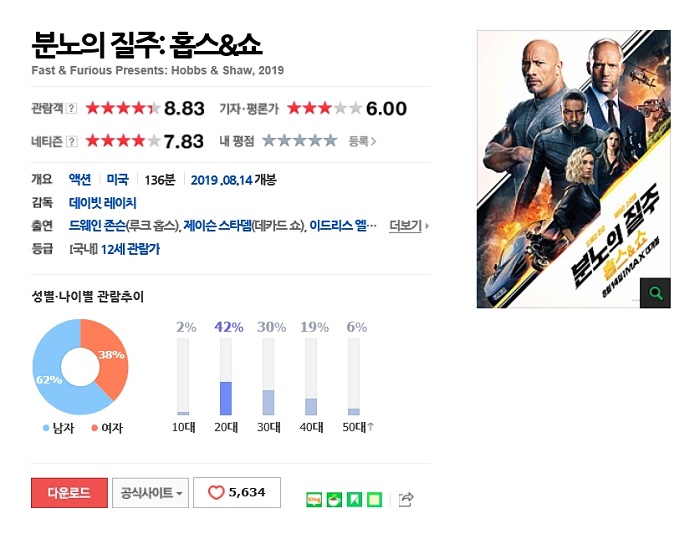
Task: Set my rating on 내 평점 stars
Action: (x=300, y=141)
